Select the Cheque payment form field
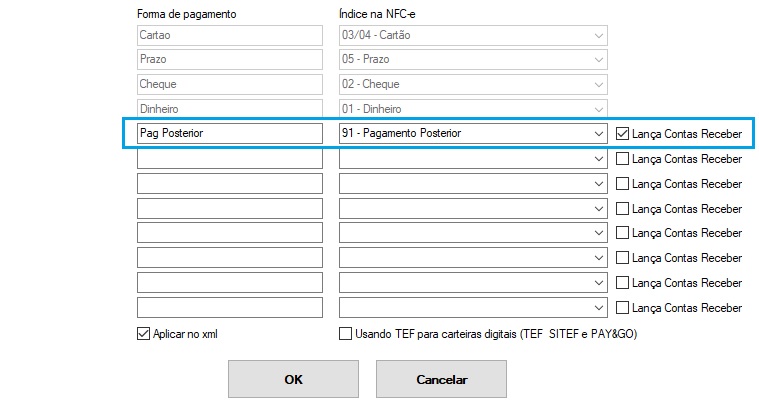 pos(229,84)
